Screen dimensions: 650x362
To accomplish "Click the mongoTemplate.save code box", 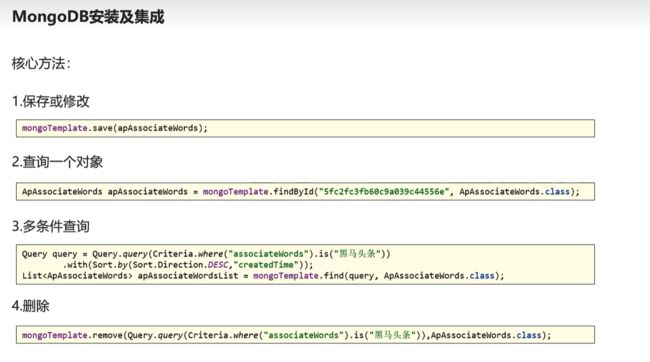I will (305, 128).
